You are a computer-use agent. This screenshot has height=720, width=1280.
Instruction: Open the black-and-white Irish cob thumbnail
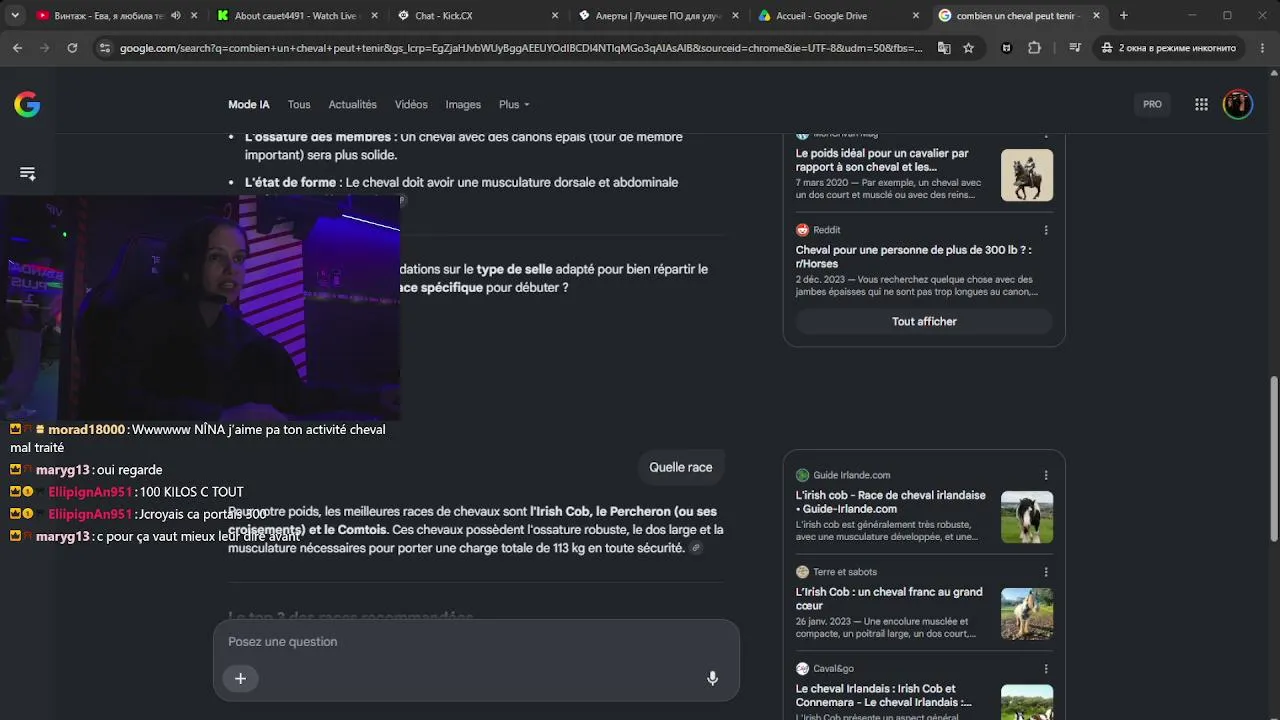click(x=1027, y=517)
